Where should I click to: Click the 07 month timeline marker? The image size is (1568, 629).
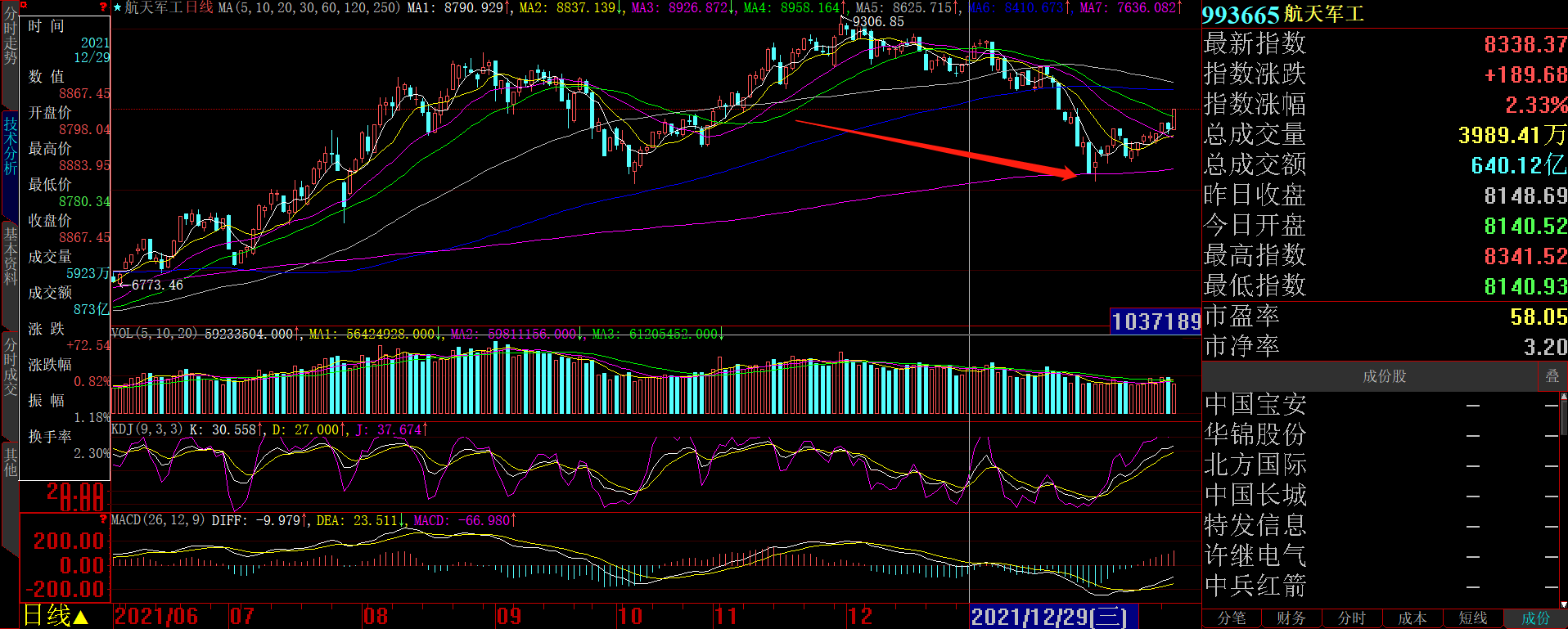pyautogui.click(x=241, y=617)
